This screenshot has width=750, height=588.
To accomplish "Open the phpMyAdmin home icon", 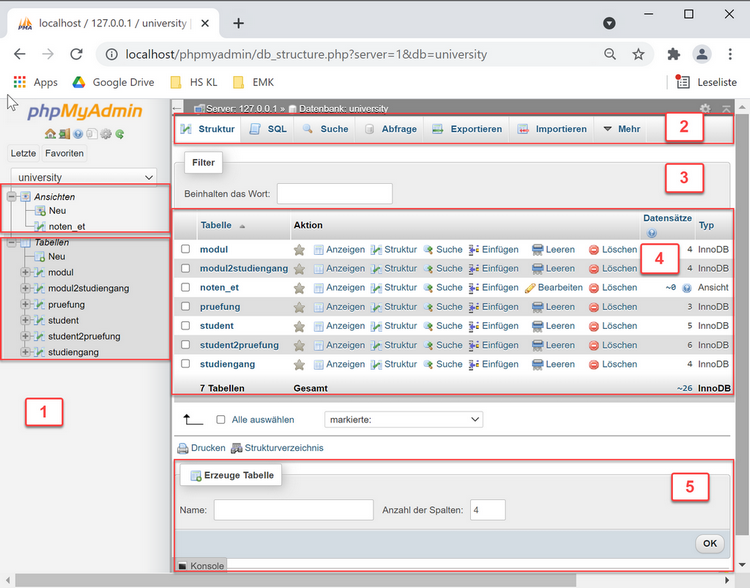I will [x=50, y=134].
